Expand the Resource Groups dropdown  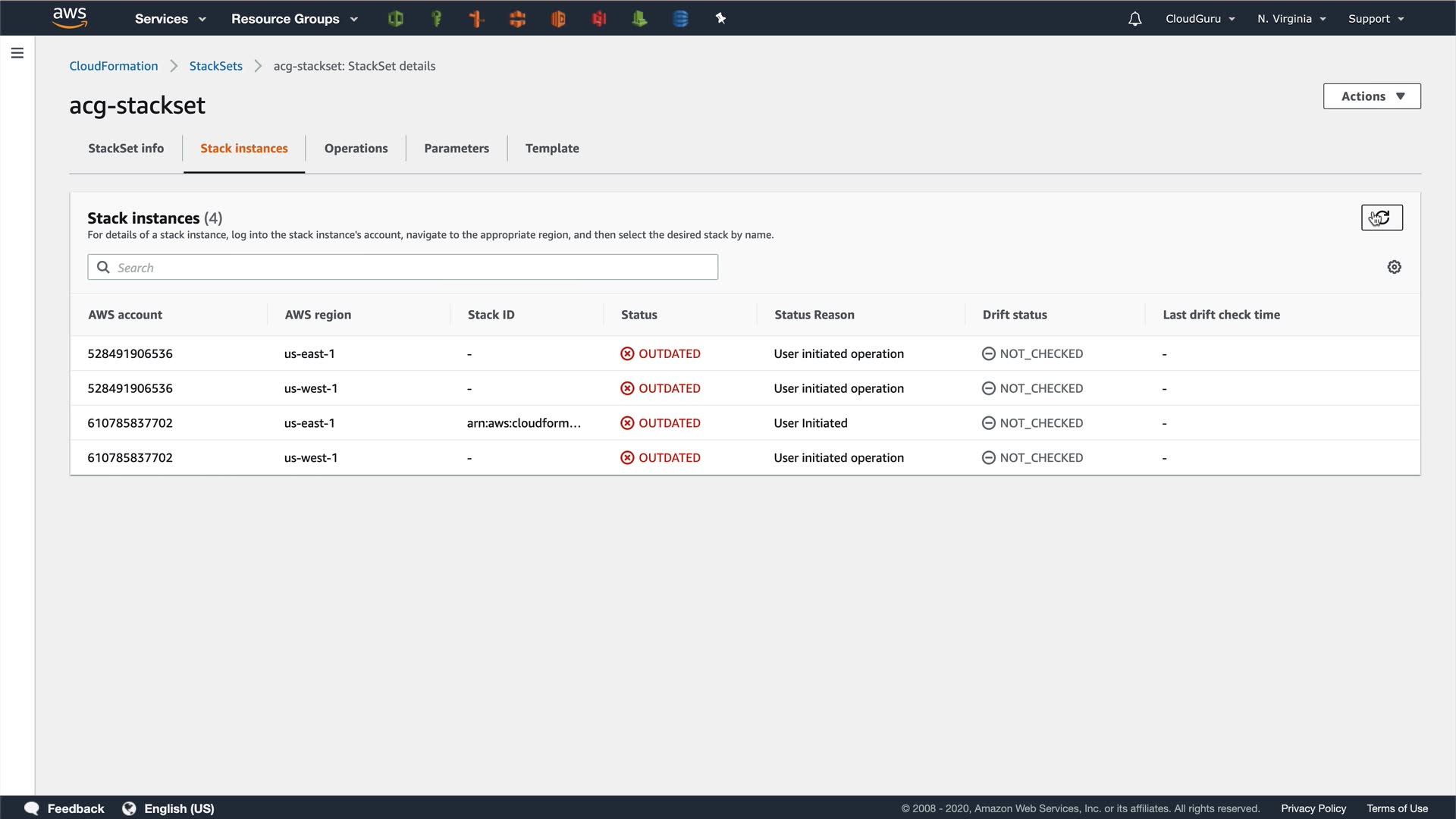[x=294, y=19]
